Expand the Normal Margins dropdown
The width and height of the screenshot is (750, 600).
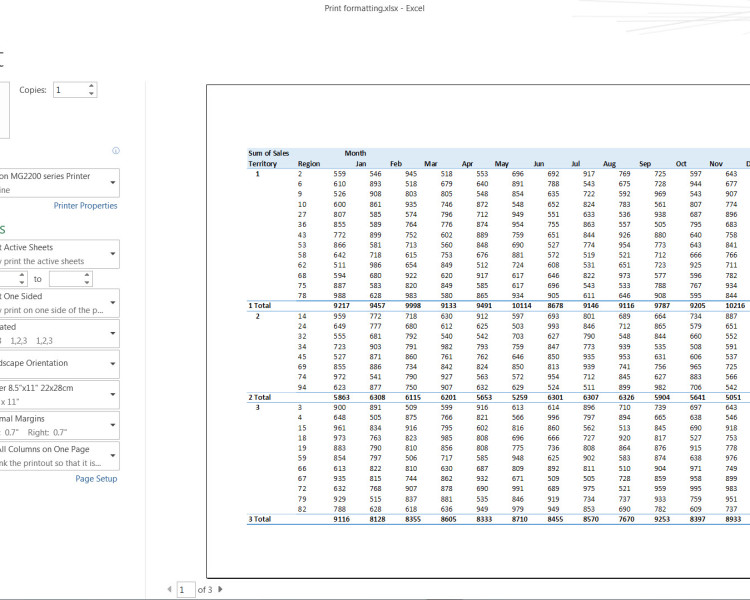click(x=60, y=425)
